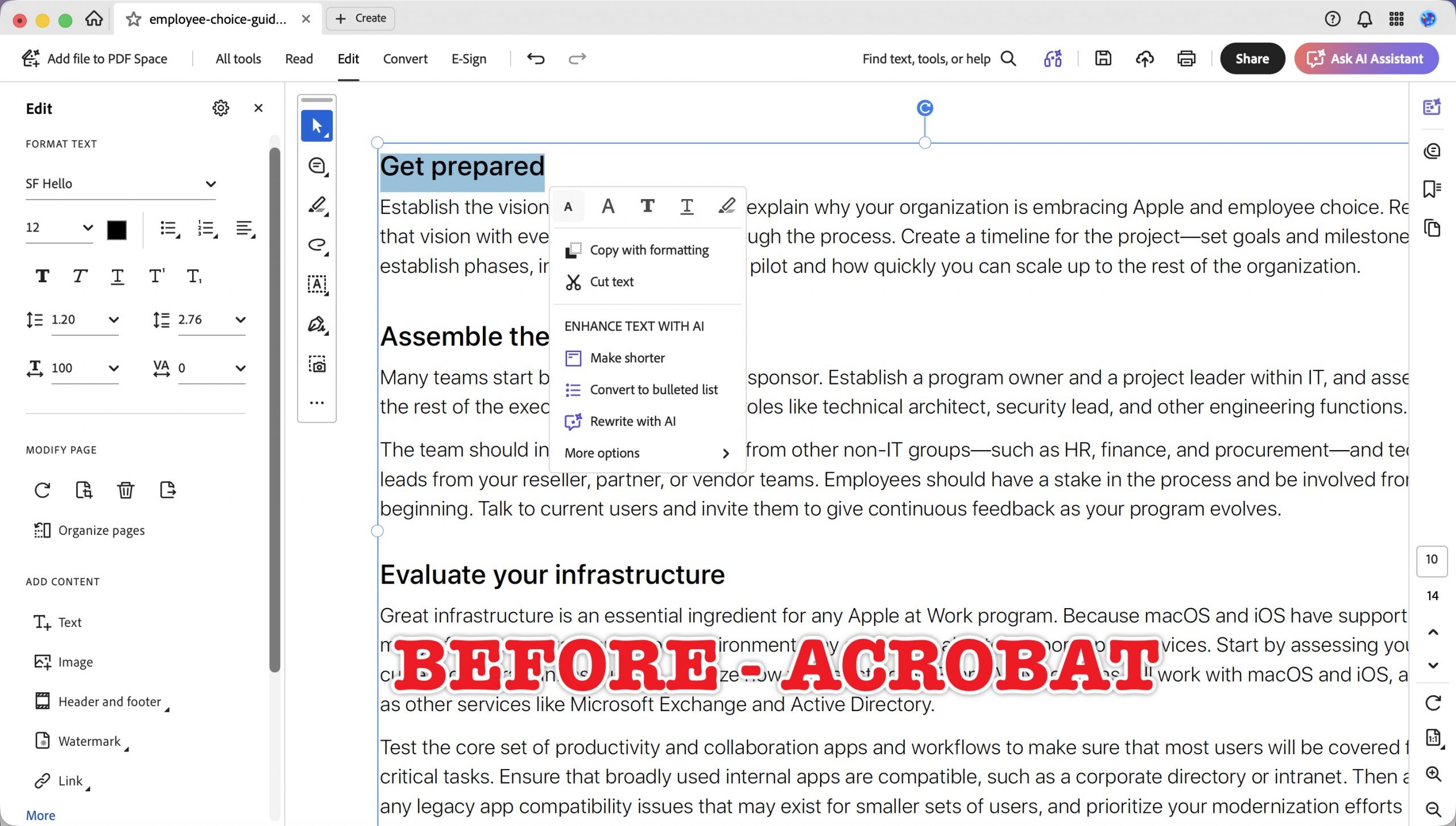Toggle underline in Format Text panel
1456x826 pixels.
[117, 276]
